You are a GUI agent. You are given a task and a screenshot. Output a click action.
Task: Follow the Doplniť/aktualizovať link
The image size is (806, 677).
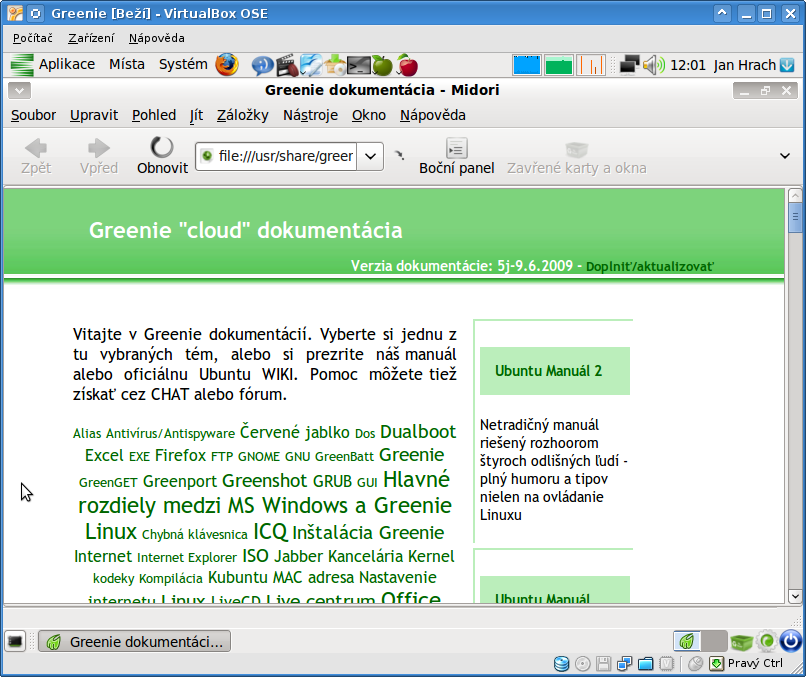point(650,267)
